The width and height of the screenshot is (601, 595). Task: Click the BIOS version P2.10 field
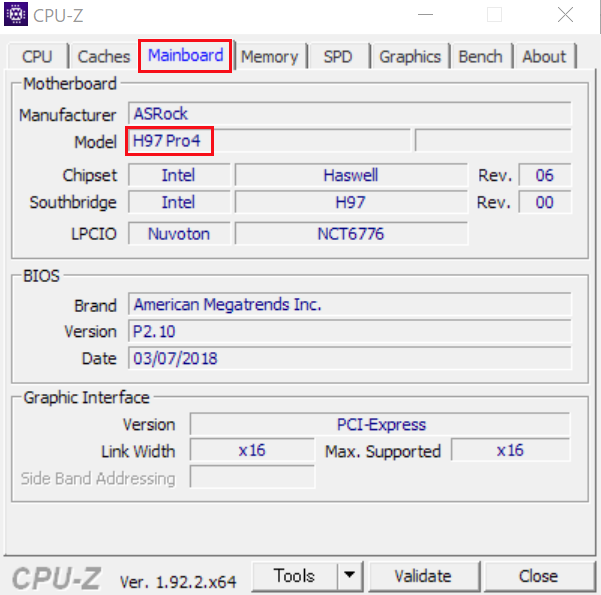tap(350, 331)
